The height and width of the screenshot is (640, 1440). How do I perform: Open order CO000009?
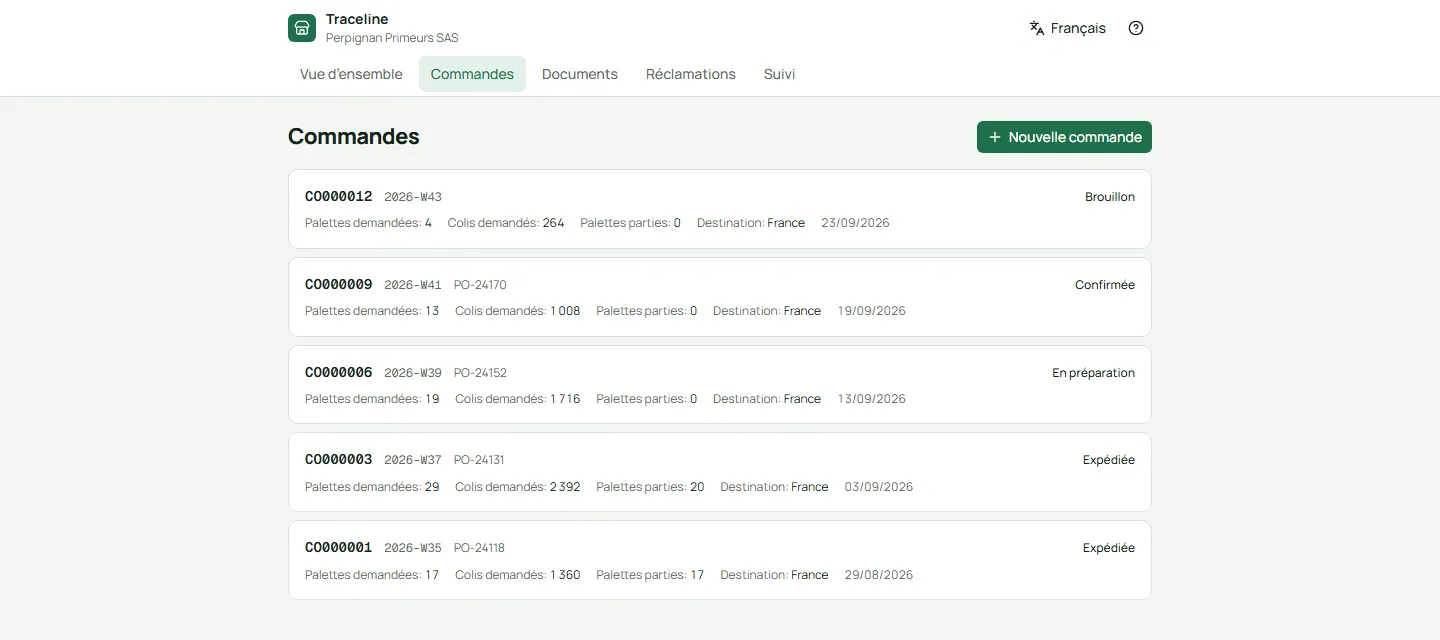(x=720, y=297)
